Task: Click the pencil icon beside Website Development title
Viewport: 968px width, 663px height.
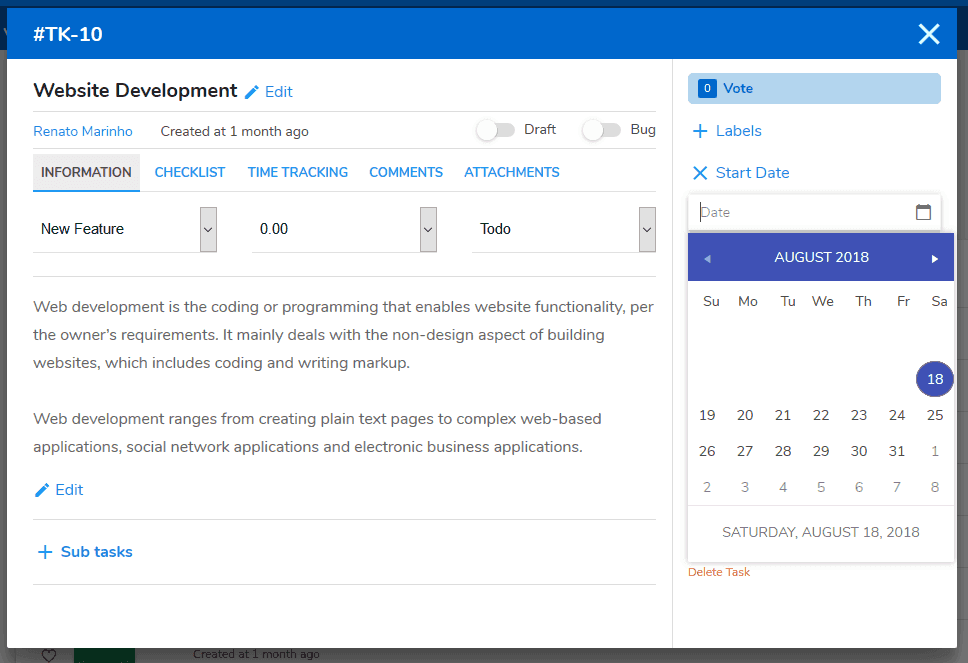Action: point(252,92)
